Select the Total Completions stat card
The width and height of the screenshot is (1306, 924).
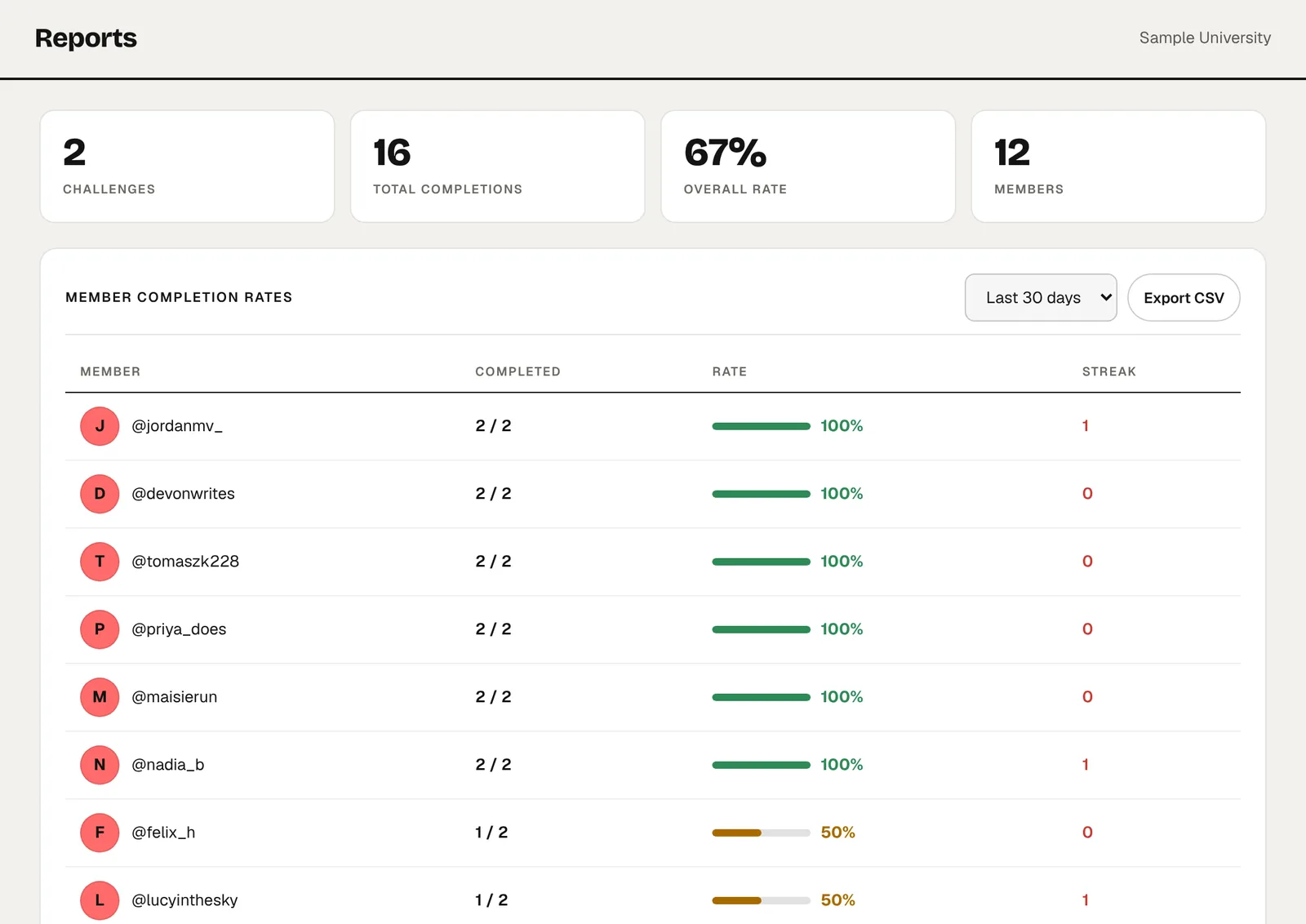pos(498,167)
